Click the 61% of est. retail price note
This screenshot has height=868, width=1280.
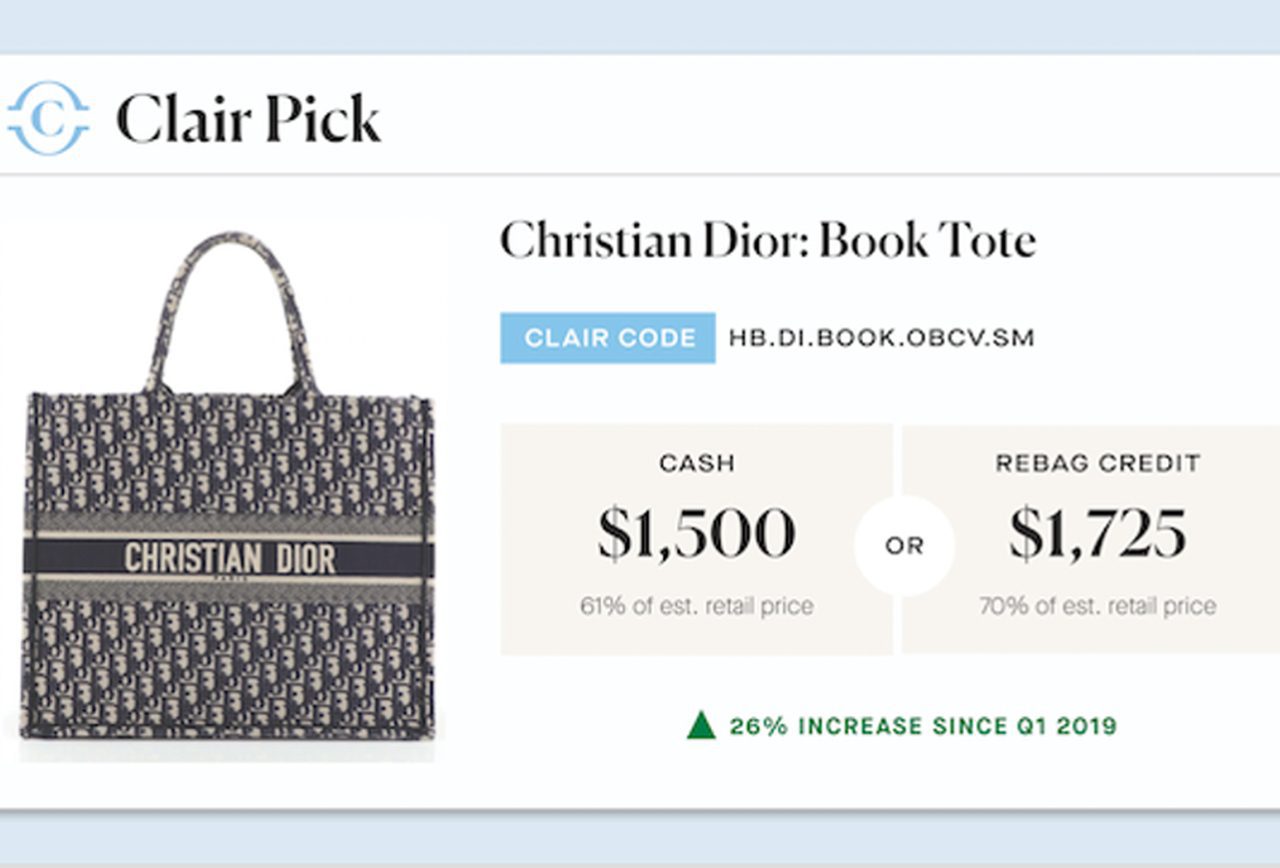point(696,605)
